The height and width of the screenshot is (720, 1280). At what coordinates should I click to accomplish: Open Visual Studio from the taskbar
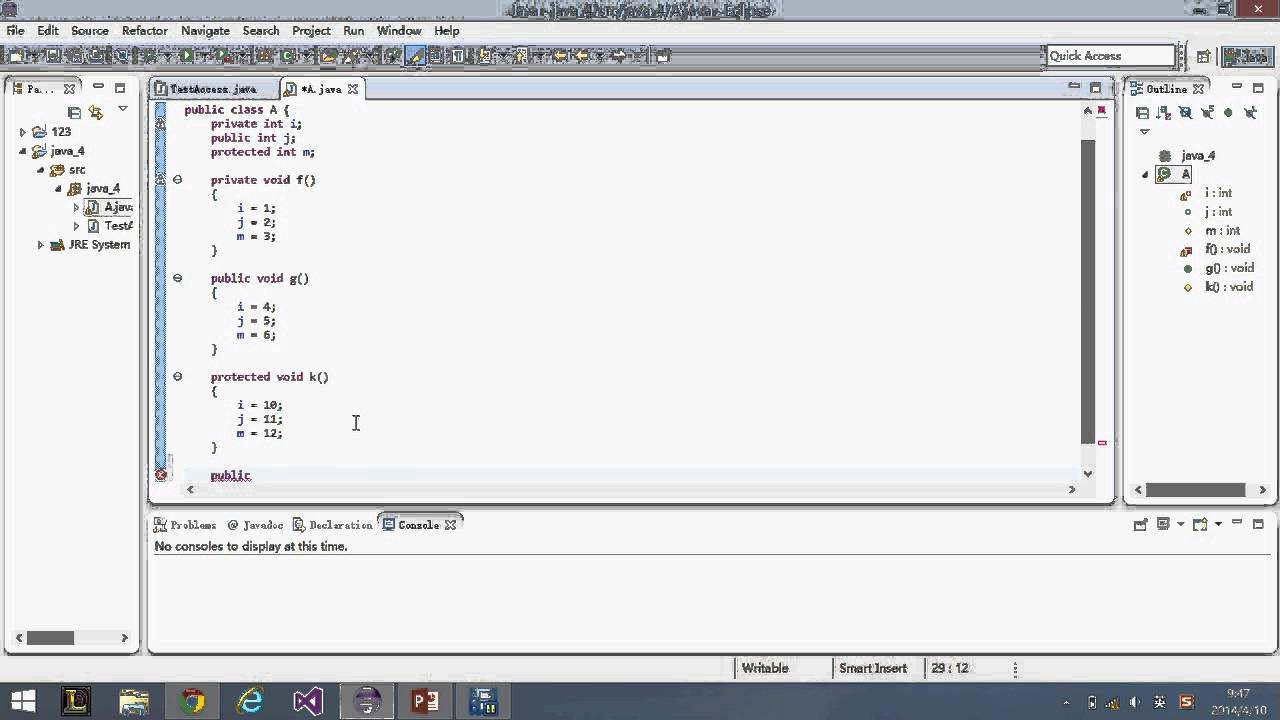(308, 701)
